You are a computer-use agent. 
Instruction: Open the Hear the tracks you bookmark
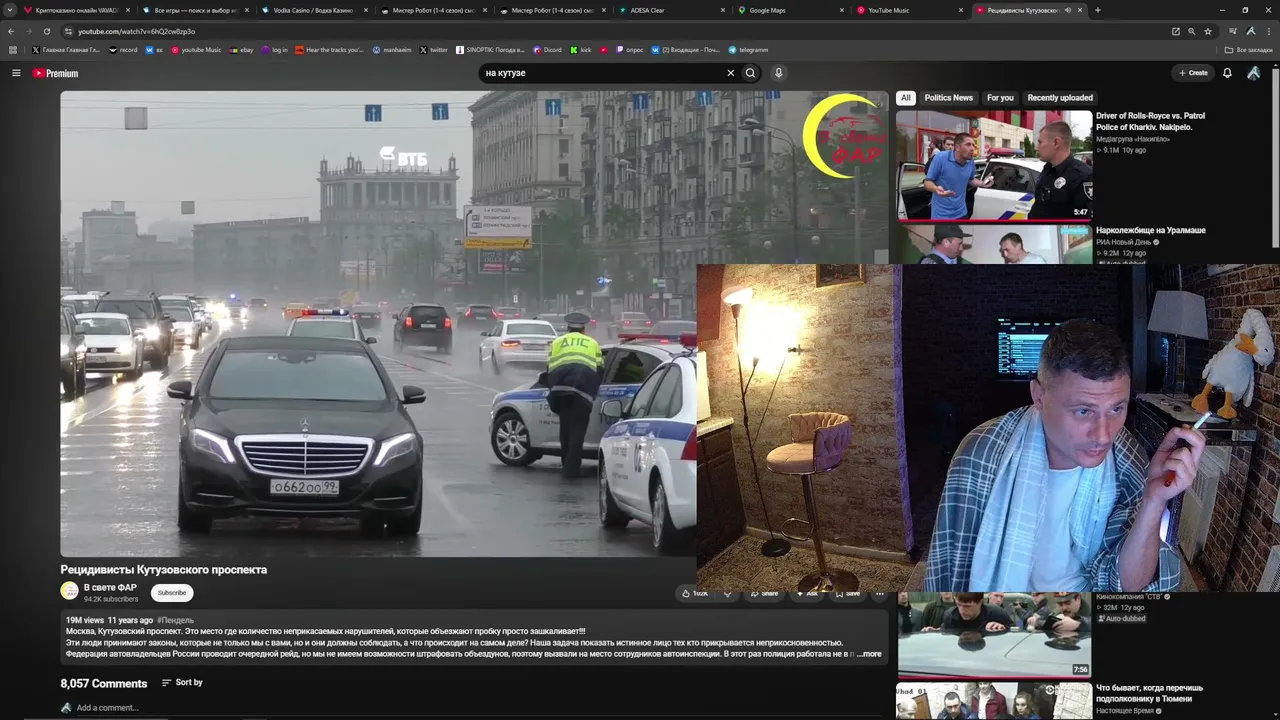tap(331, 50)
